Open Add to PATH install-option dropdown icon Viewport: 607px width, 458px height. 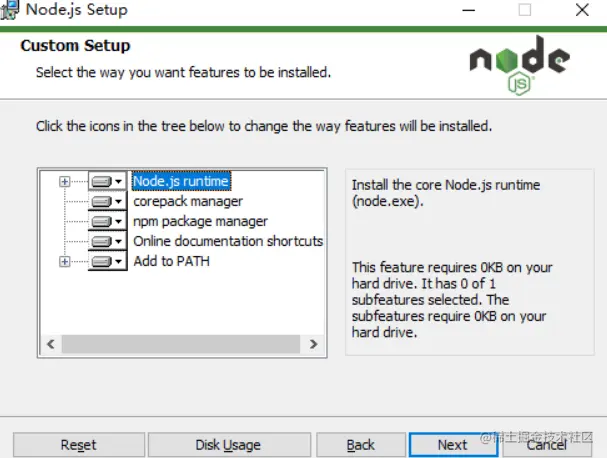[x=107, y=262]
